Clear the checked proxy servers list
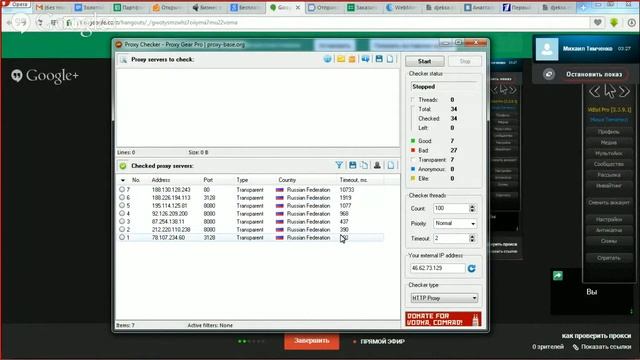This screenshot has width=640, height=360. (391, 165)
